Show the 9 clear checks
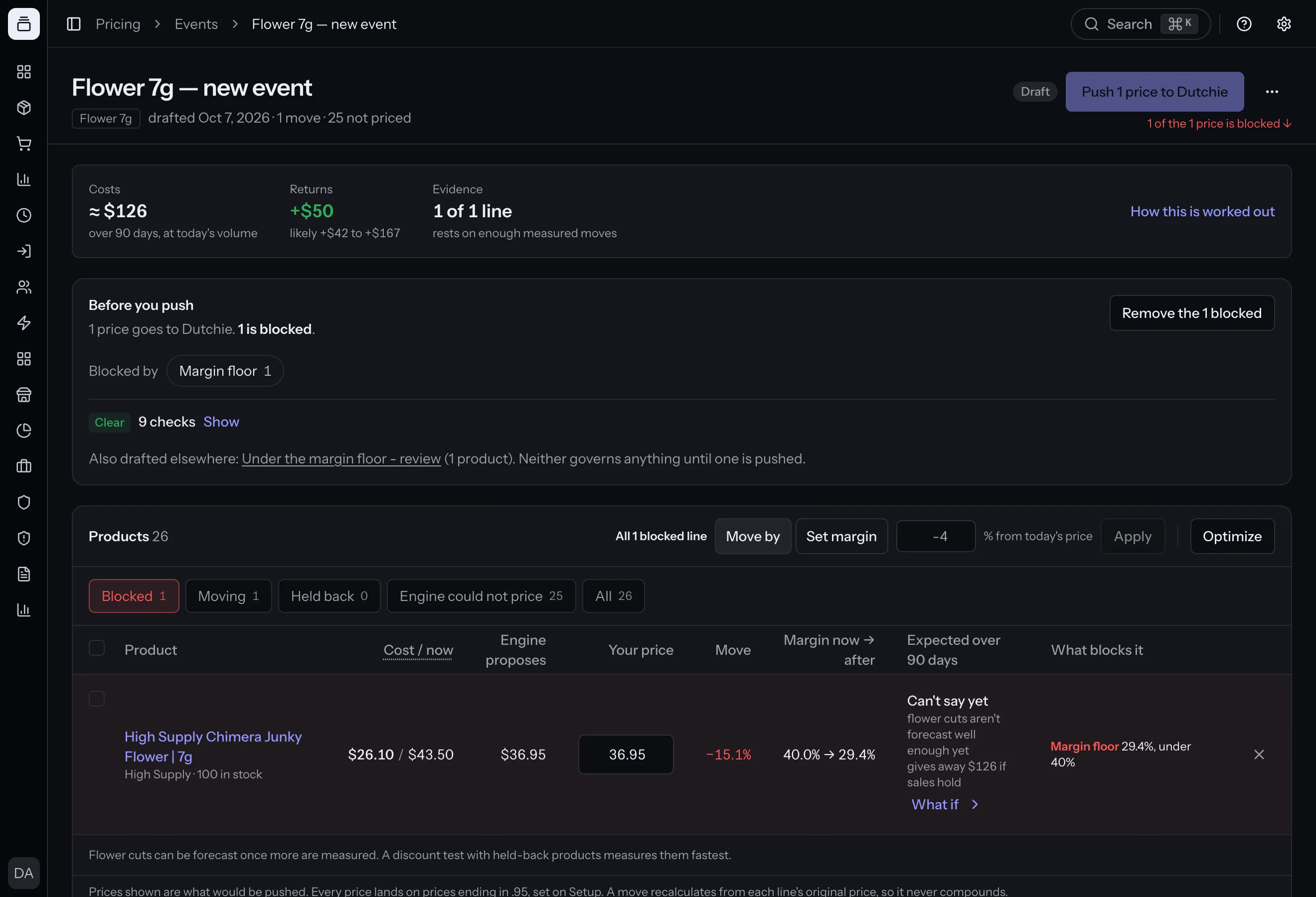 (221, 422)
